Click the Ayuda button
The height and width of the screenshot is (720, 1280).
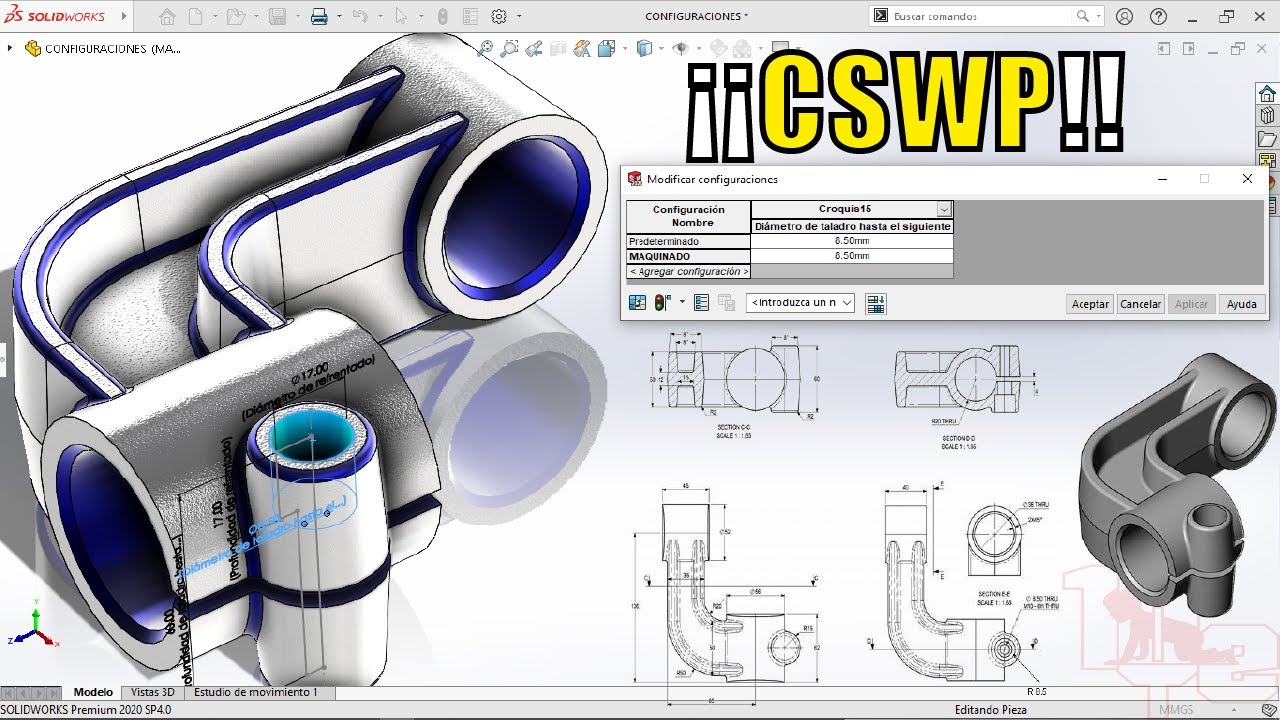click(x=1242, y=304)
